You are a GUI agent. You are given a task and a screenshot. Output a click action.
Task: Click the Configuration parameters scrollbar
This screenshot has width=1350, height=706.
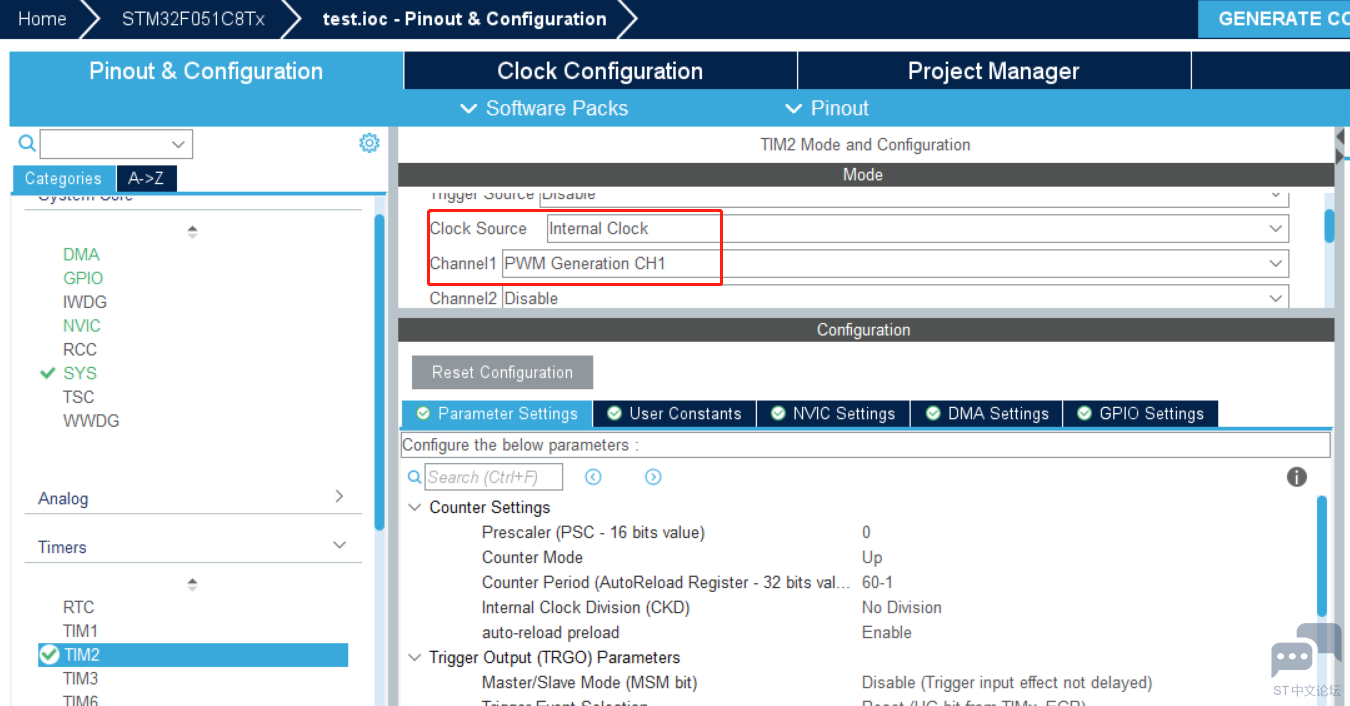click(x=1322, y=556)
